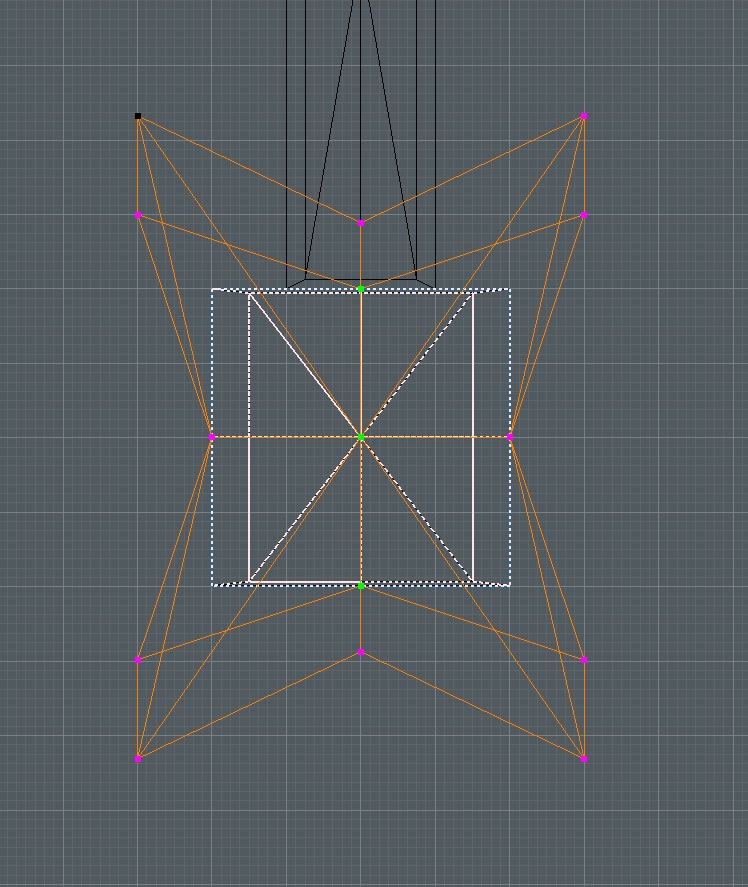This screenshot has width=748, height=887.
Task: Click the bottom-right corner of the white inner square
Action: click(473, 581)
